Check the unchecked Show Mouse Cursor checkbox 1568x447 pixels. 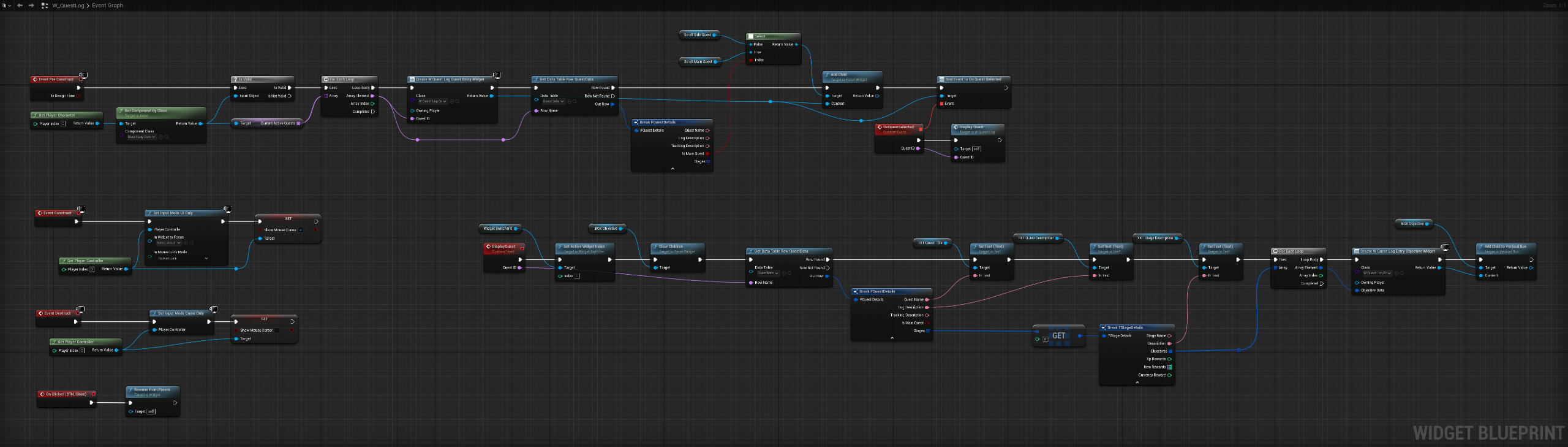point(276,330)
